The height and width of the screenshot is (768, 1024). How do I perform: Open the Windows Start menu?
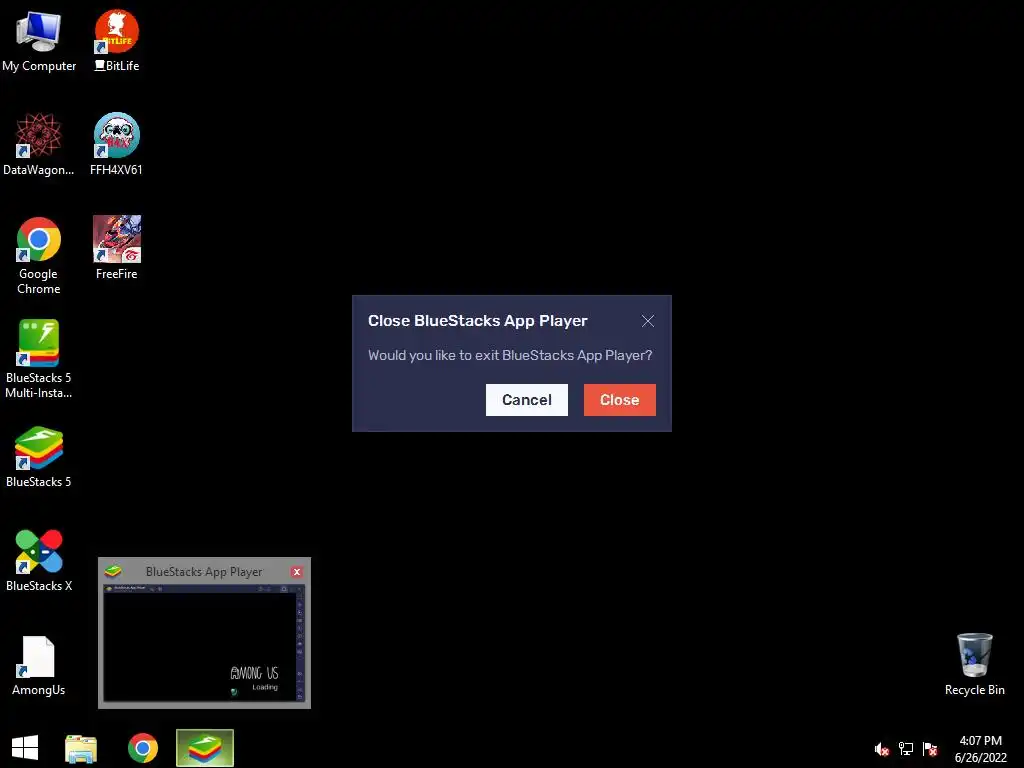(25, 748)
